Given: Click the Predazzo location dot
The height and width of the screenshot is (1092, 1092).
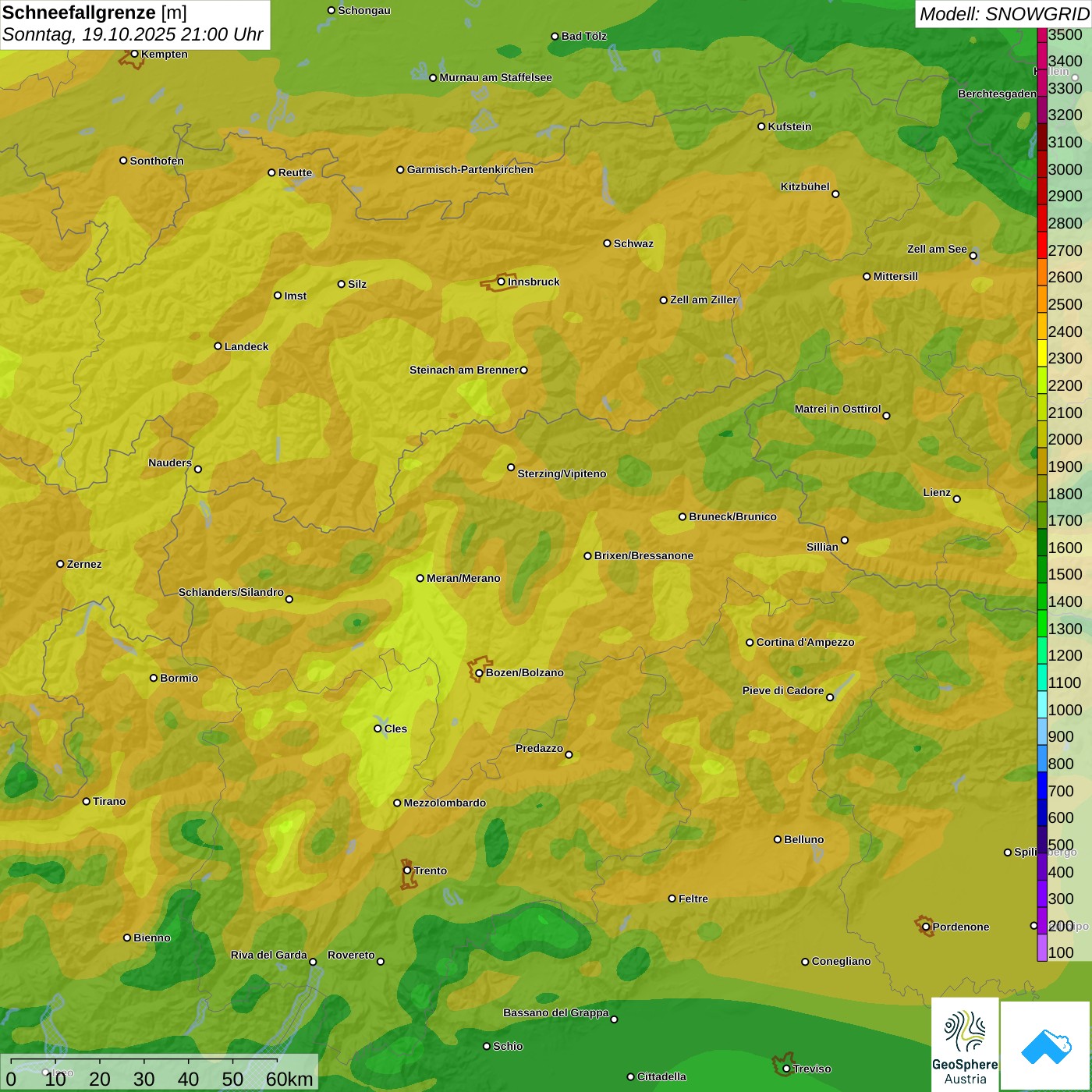Looking at the screenshot, I should point(569,754).
